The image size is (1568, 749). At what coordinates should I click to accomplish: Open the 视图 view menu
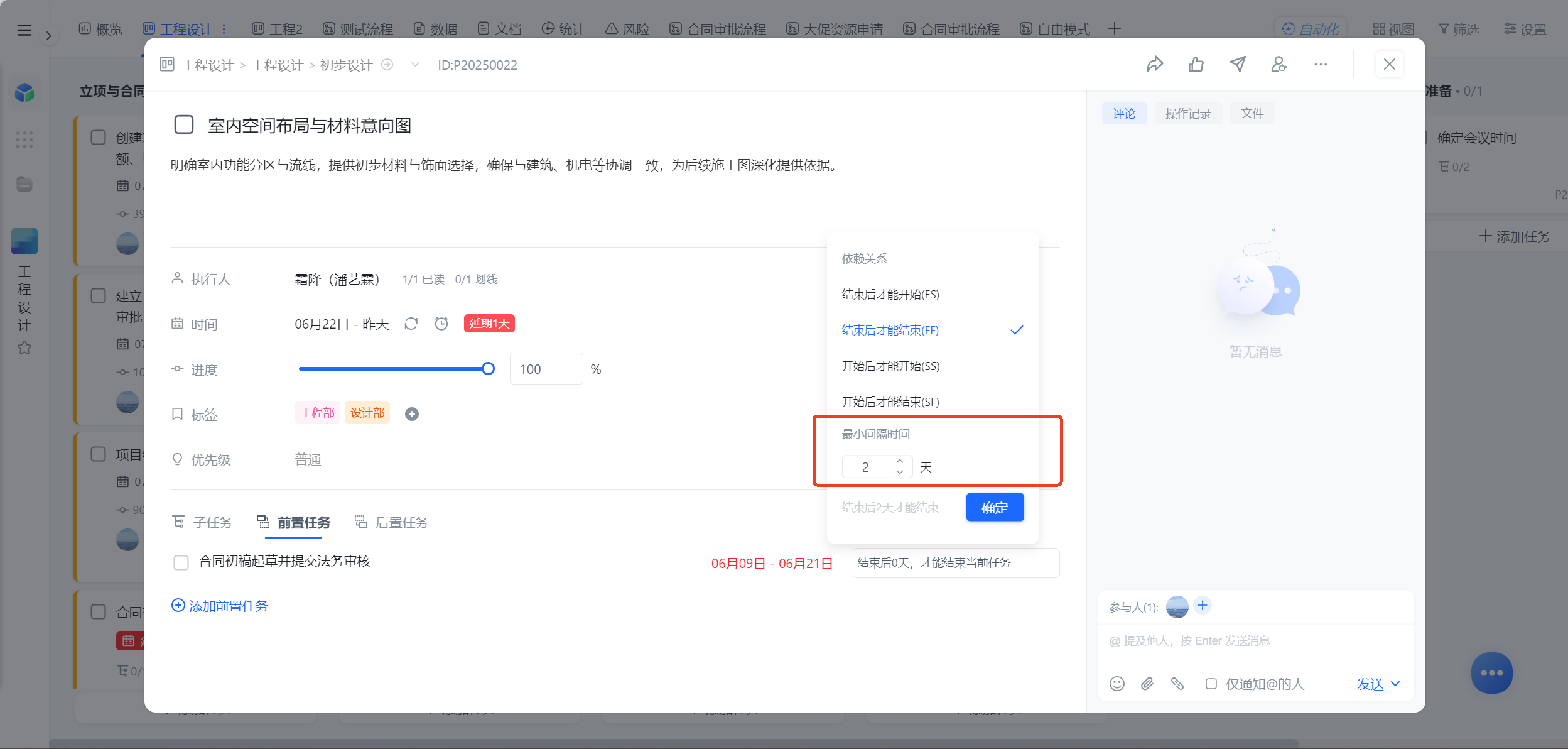coord(1394,29)
